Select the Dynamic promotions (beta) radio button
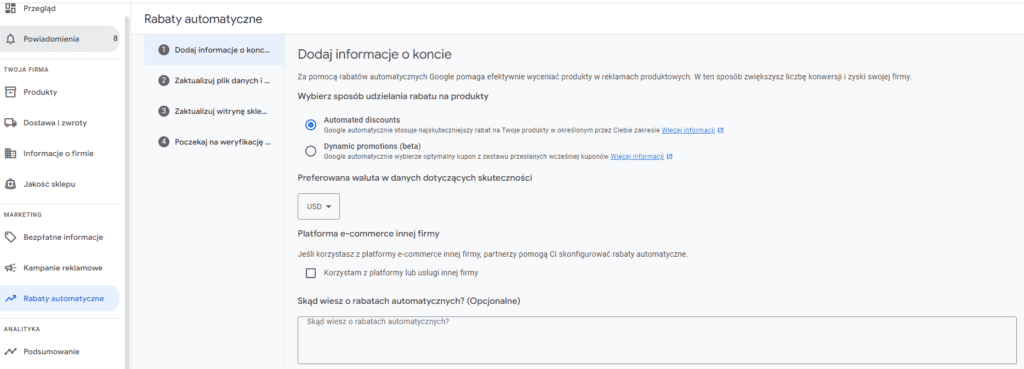The image size is (1024, 369). [x=311, y=151]
